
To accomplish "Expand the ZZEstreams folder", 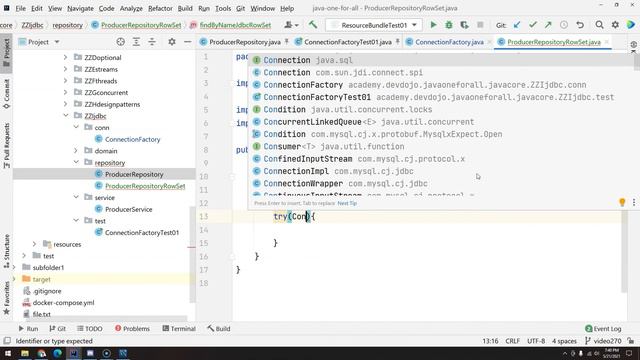I will point(65,69).
